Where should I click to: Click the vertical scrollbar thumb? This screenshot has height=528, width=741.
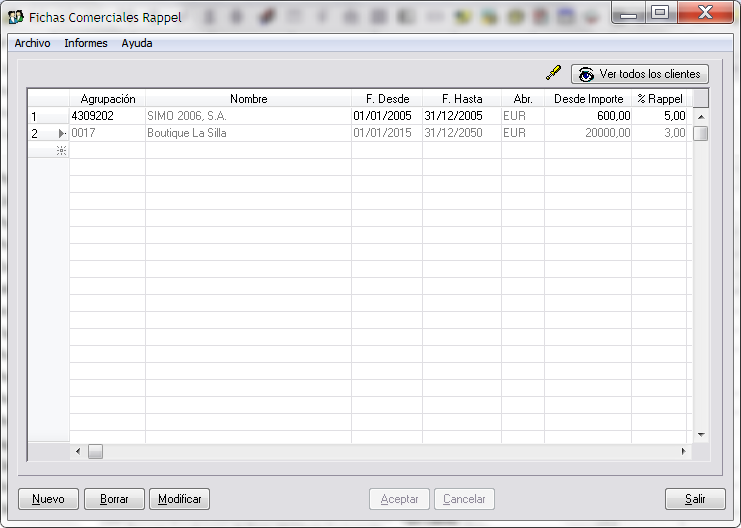pyautogui.click(x=701, y=133)
